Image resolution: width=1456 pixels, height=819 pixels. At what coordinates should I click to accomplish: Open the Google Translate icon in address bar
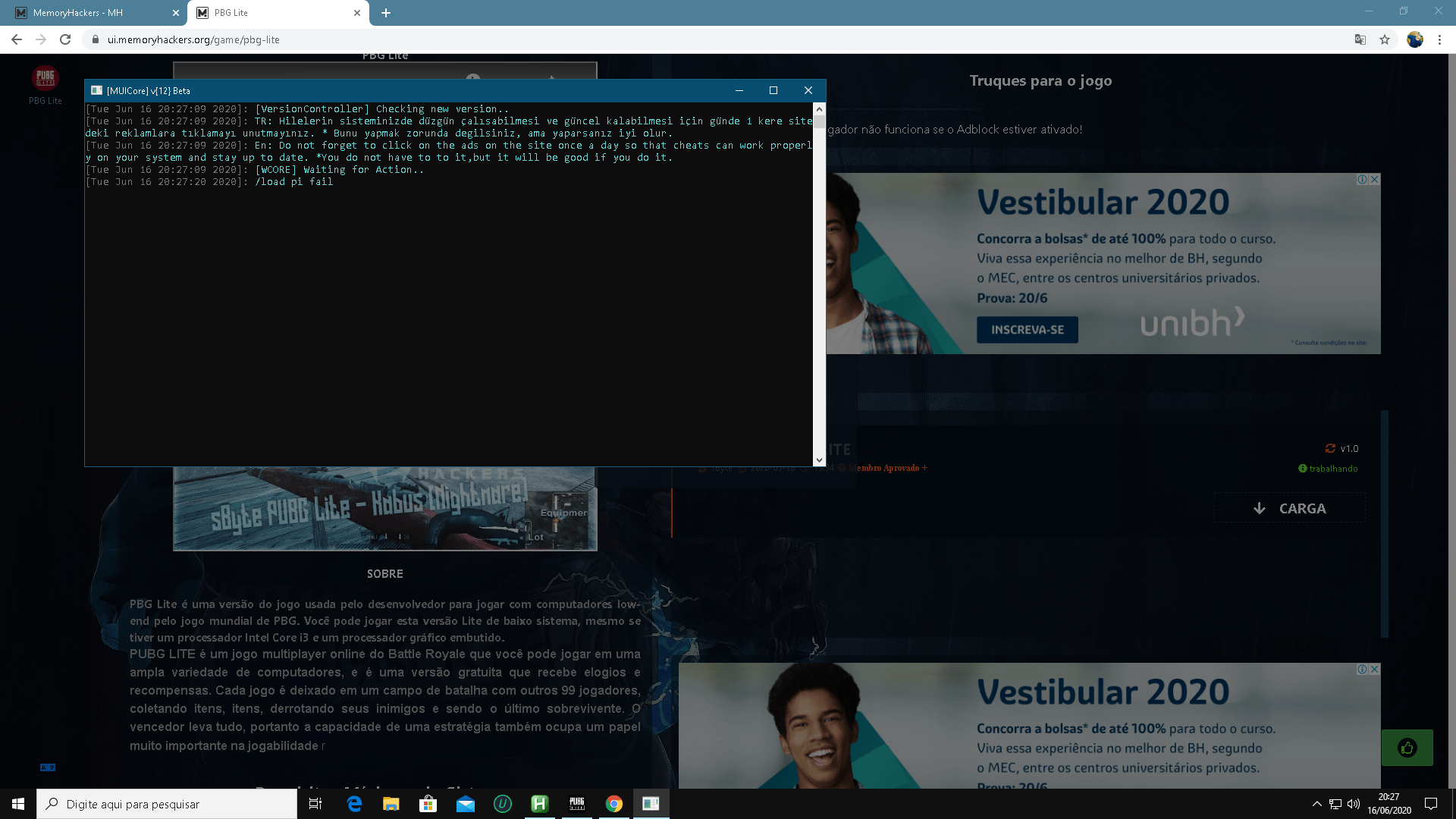(1360, 39)
